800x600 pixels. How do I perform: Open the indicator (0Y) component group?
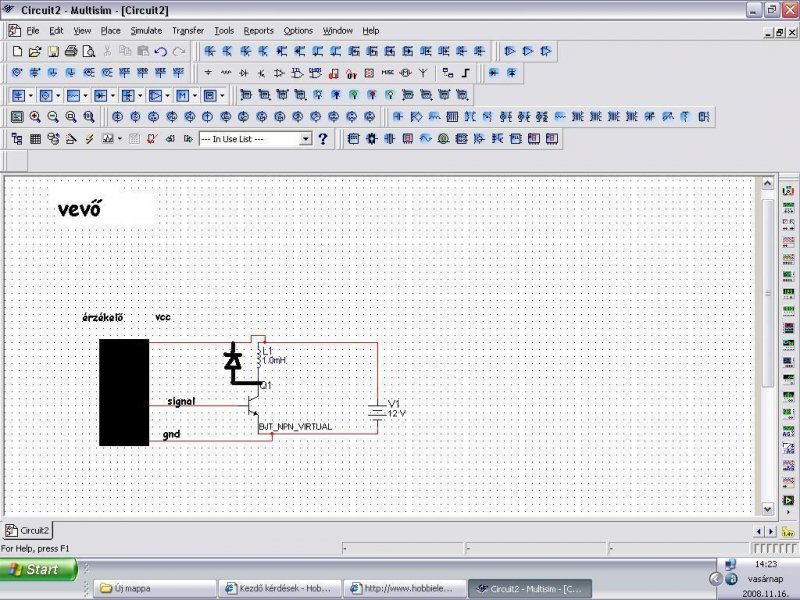(x=351, y=73)
